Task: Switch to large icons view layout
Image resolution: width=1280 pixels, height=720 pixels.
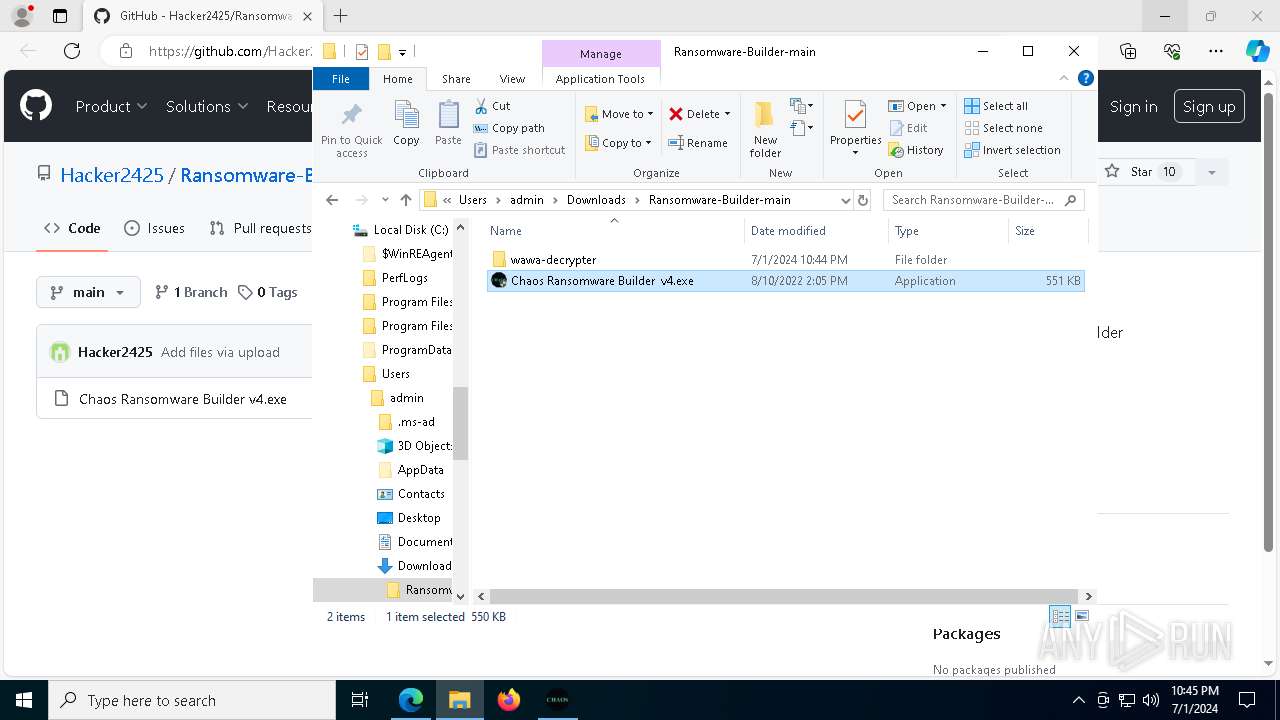Action: pyautogui.click(x=1081, y=616)
